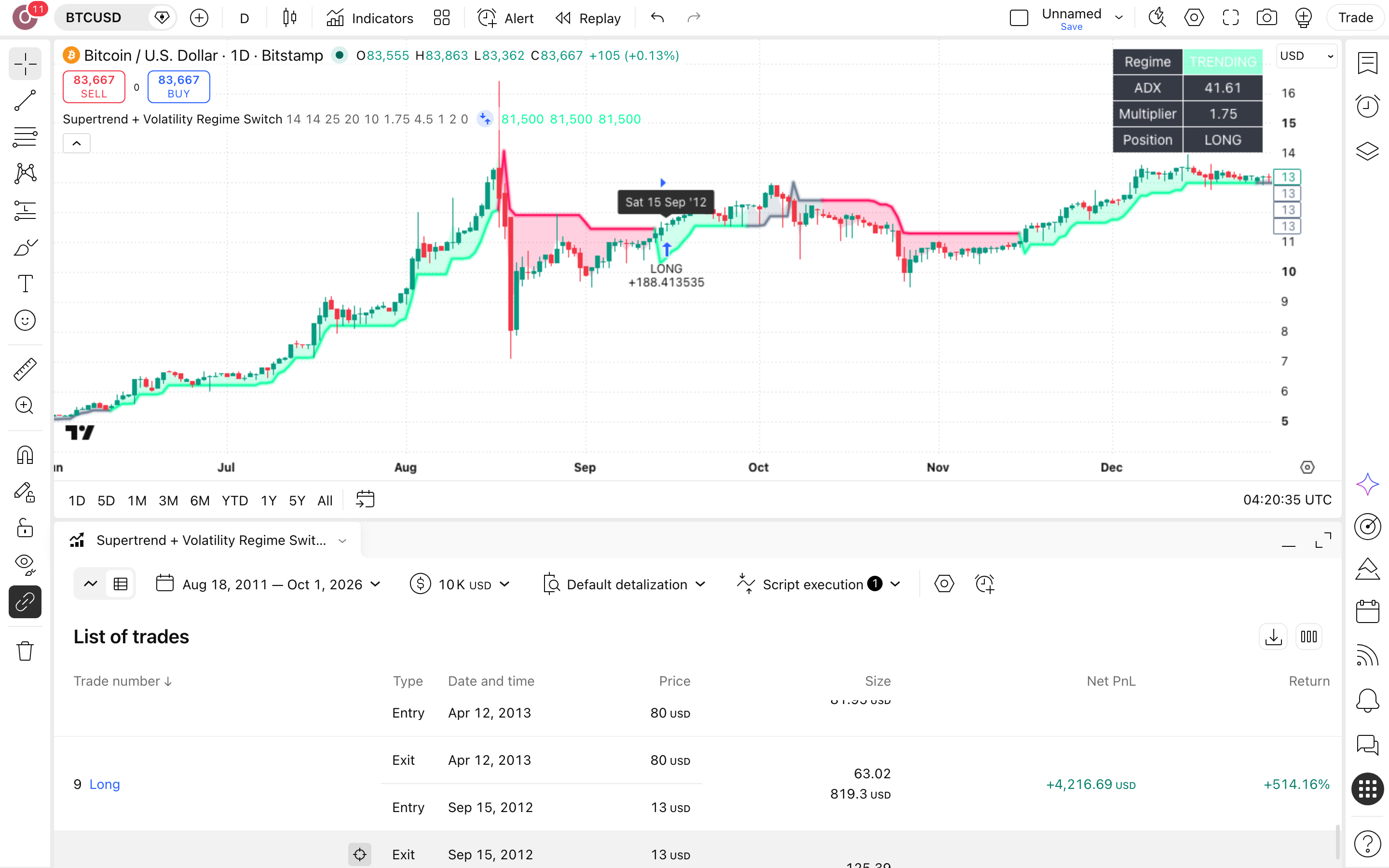This screenshot has height=868, width=1389.
Task: Click the SELL 83,667 button
Action: coord(94,86)
